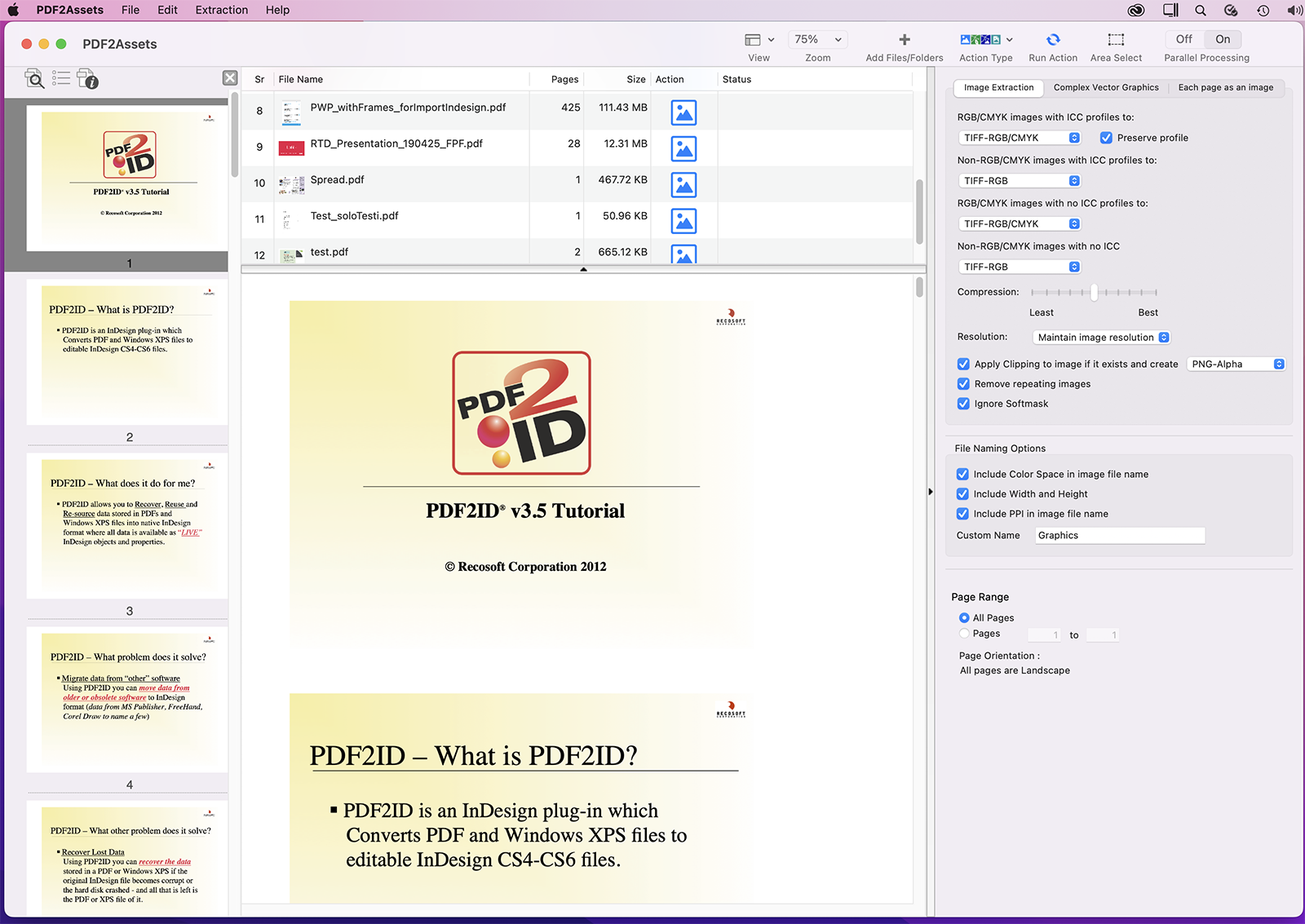Switch sidebar to list outline view icon
Screen dimensions: 1305x924
click(x=61, y=78)
